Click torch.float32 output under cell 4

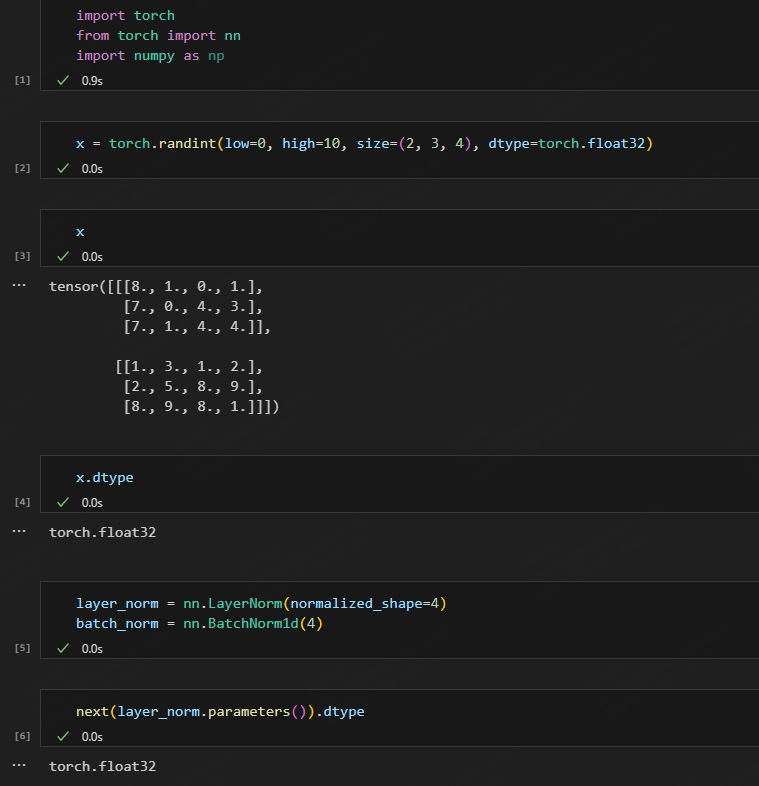[102, 532]
